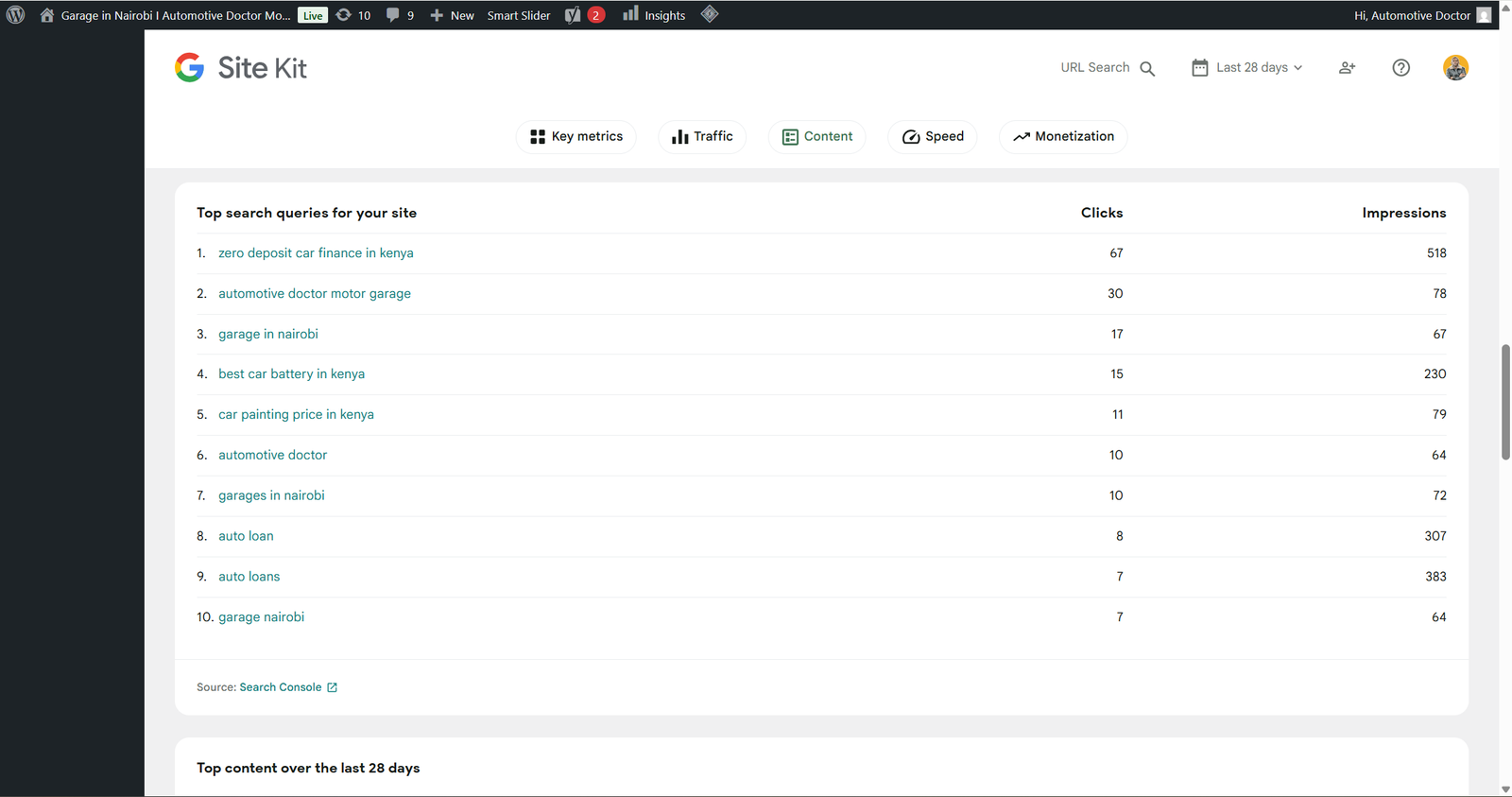The image size is (1512, 797).
Task: Click the admin bar user avatar icon
Action: pos(1484,15)
